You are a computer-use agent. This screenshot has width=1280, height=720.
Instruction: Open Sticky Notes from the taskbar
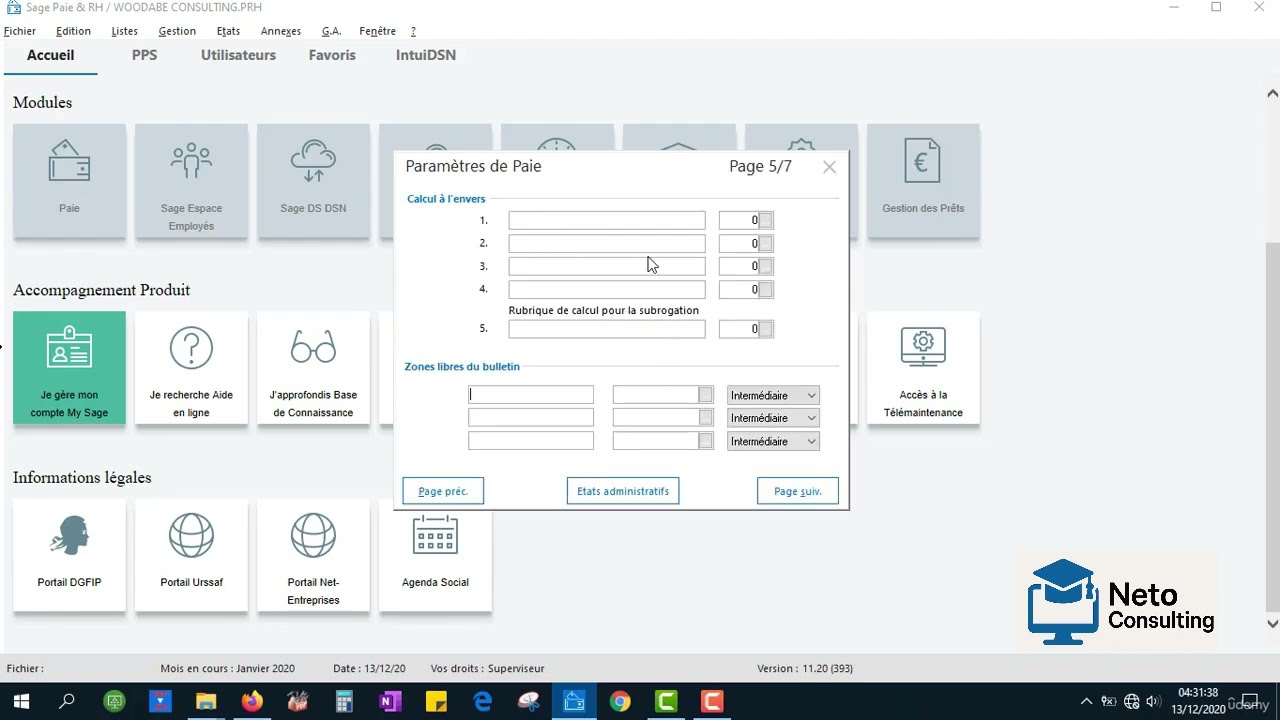click(436, 702)
